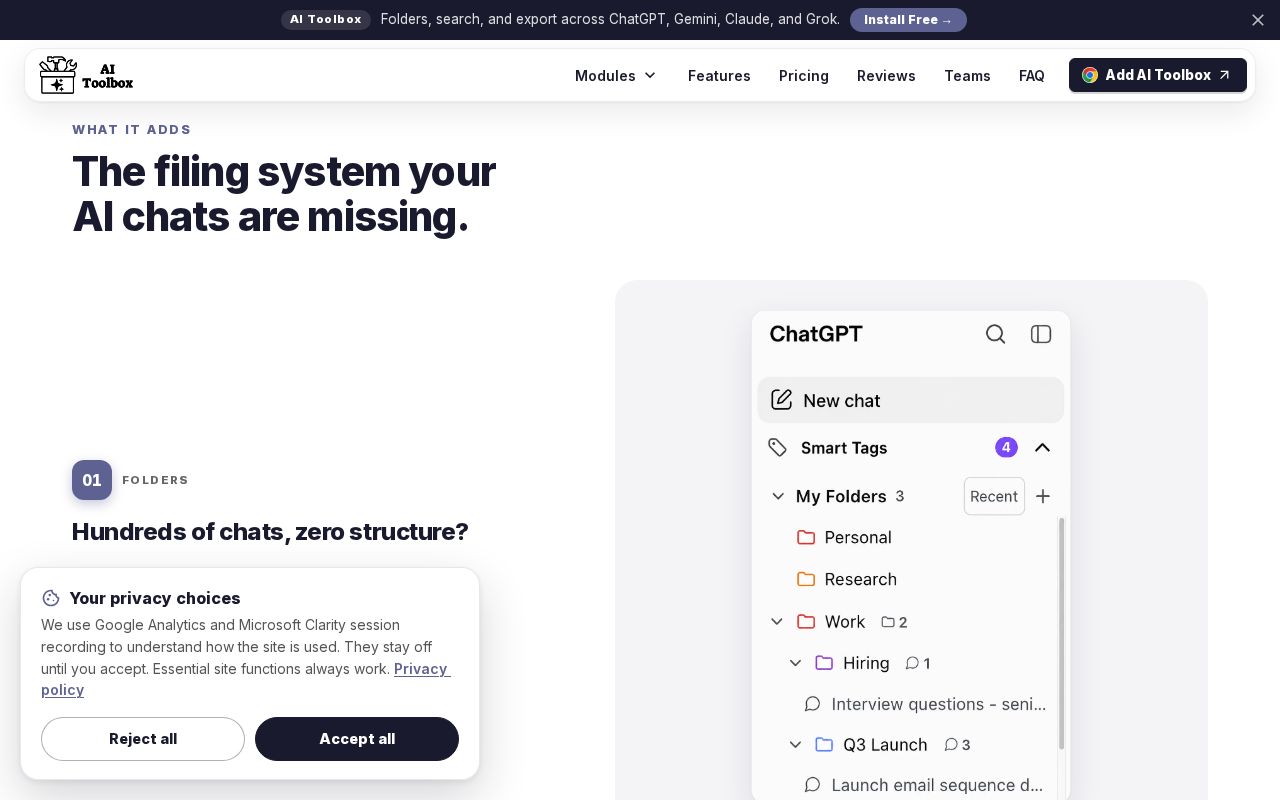This screenshot has width=1280, height=800.
Task: Click the cookie icon in privacy dialog
Action: (x=51, y=598)
